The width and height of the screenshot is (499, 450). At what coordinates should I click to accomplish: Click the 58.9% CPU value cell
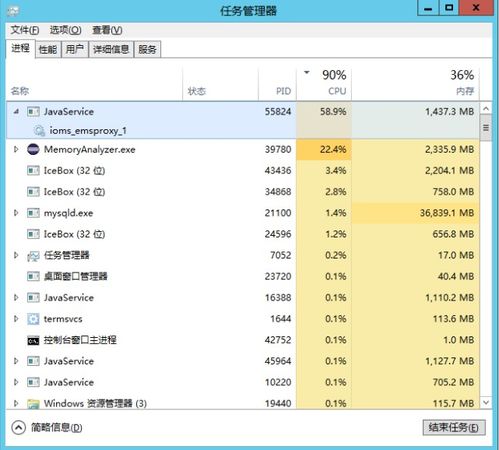[324, 112]
